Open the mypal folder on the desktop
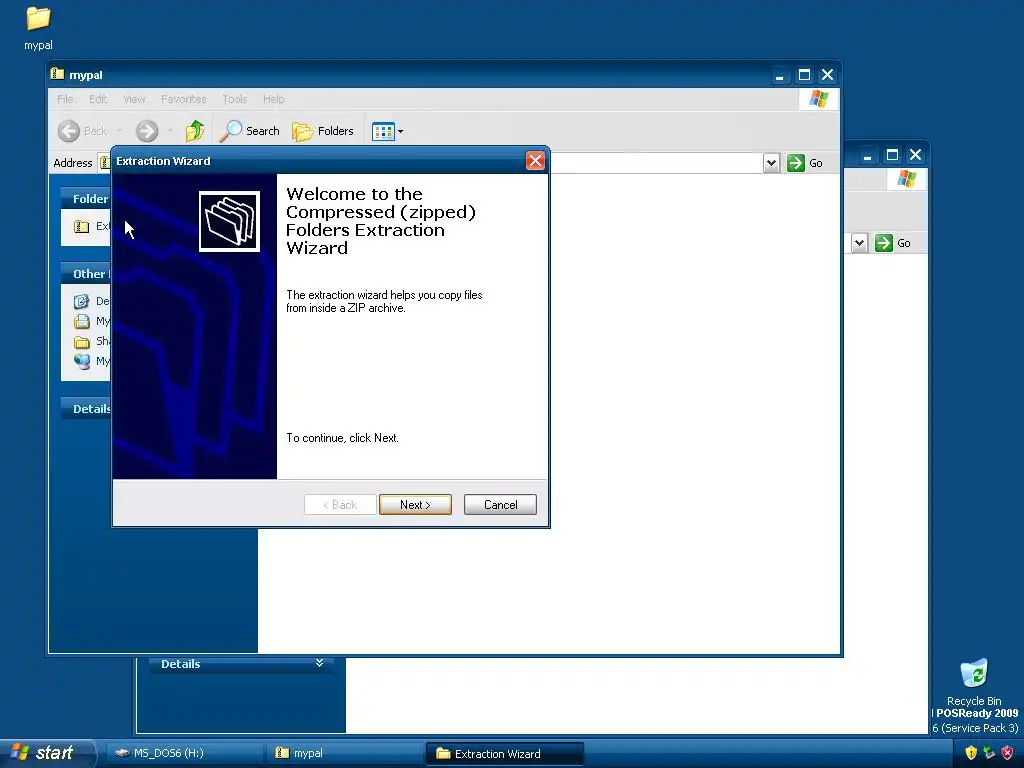The width and height of the screenshot is (1024, 768). [x=38, y=27]
